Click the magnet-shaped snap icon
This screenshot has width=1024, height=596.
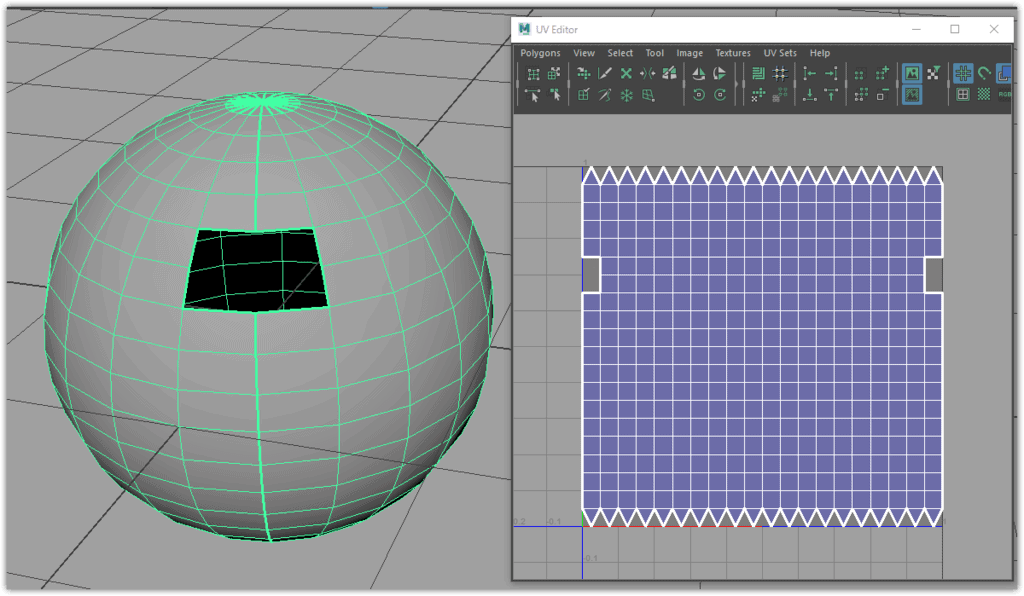[985, 73]
